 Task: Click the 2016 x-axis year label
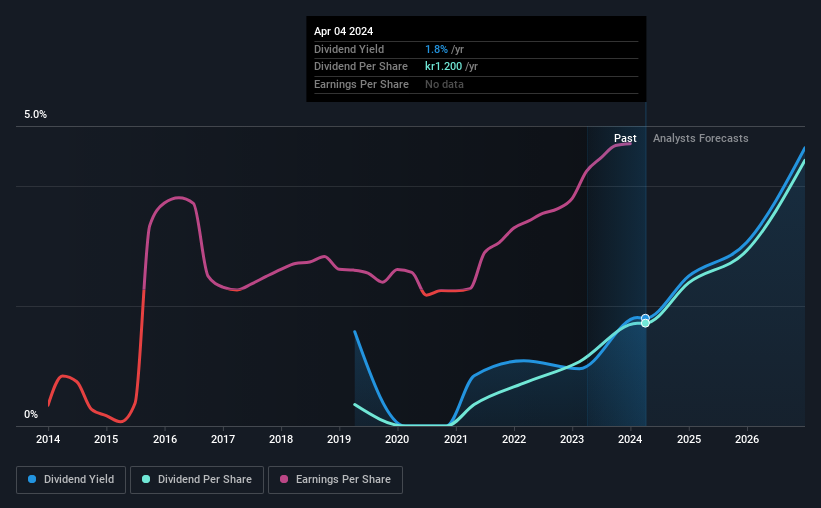tap(165, 439)
